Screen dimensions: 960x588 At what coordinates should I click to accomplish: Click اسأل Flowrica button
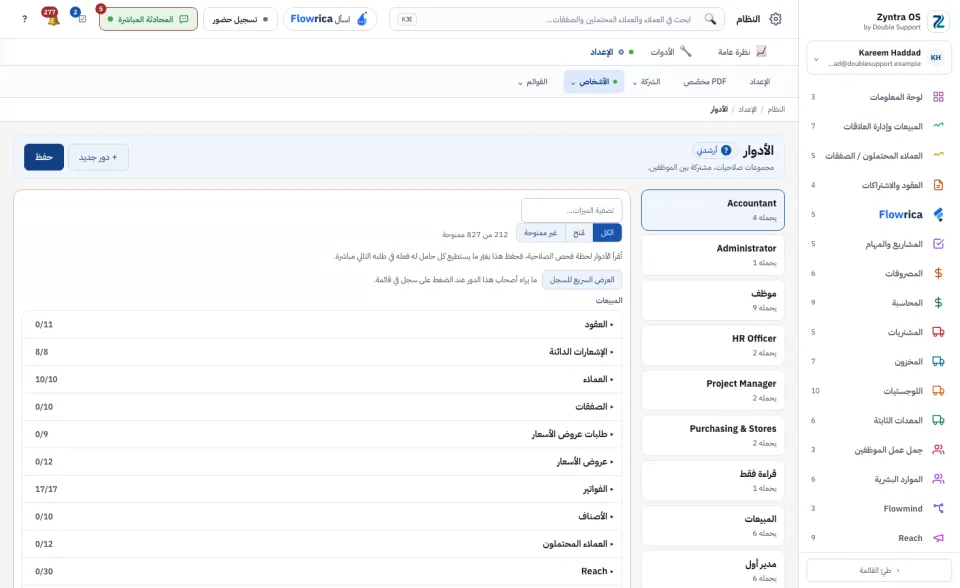(329, 19)
